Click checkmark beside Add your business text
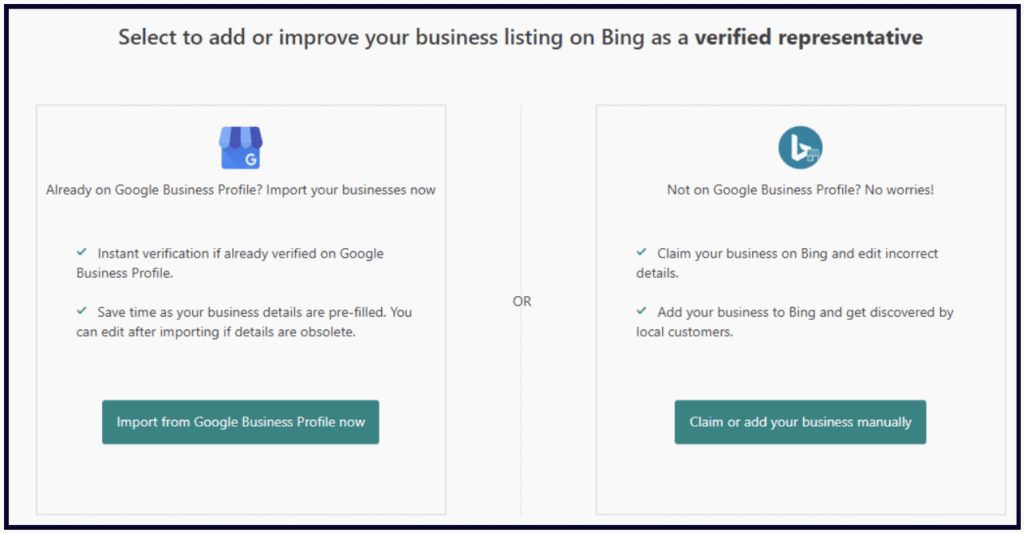The height and width of the screenshot is (533, 1024). point(642,312)
